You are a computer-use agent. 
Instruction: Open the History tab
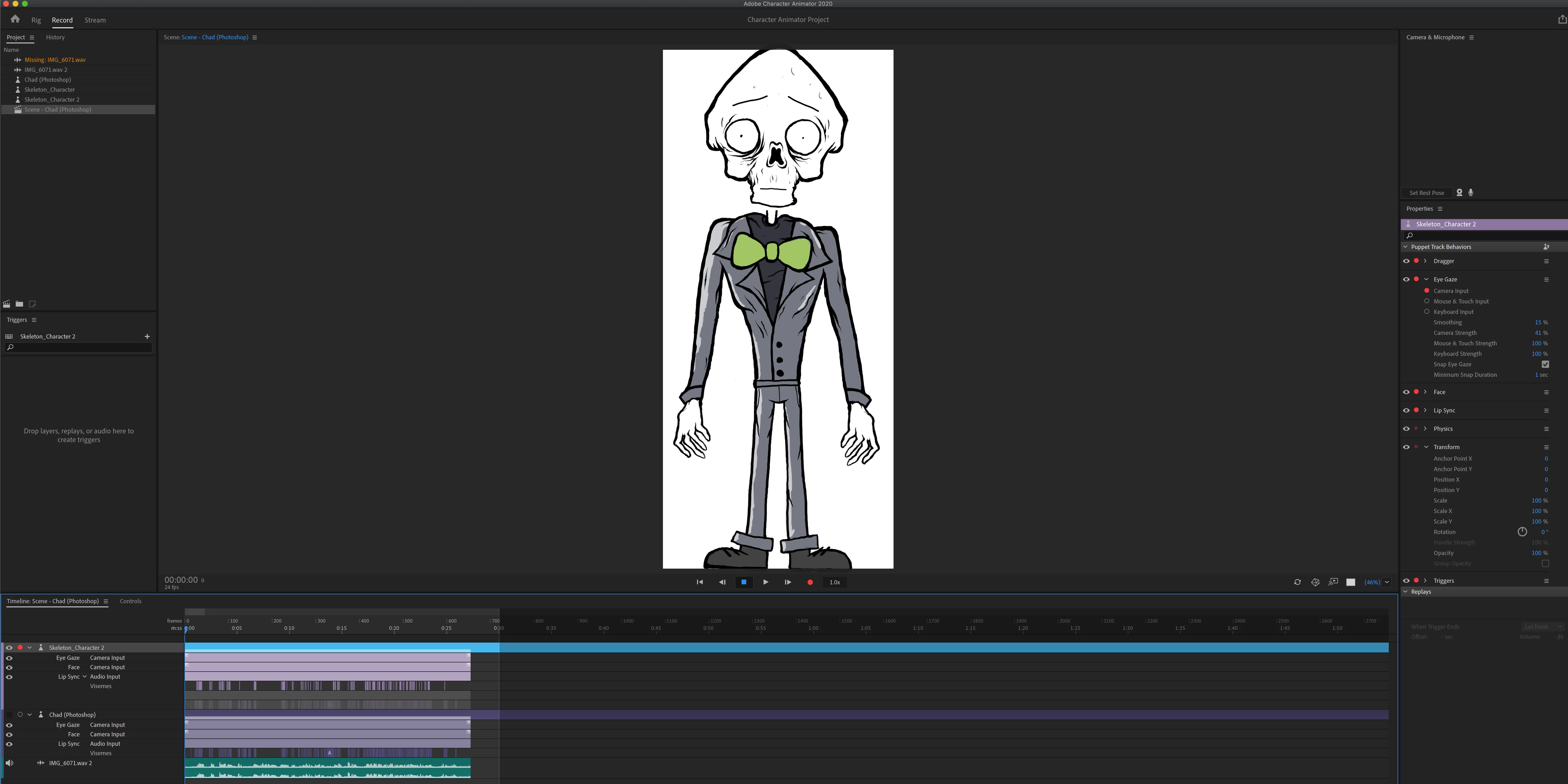[x=55, y=37]
